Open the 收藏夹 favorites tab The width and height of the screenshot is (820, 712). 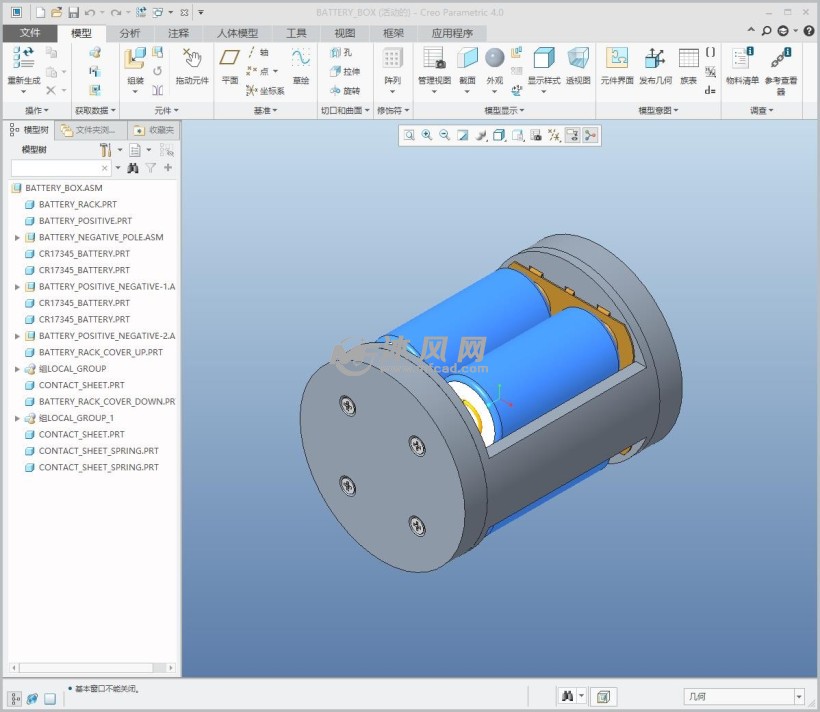pyautogui.click(x=154, y=130)
